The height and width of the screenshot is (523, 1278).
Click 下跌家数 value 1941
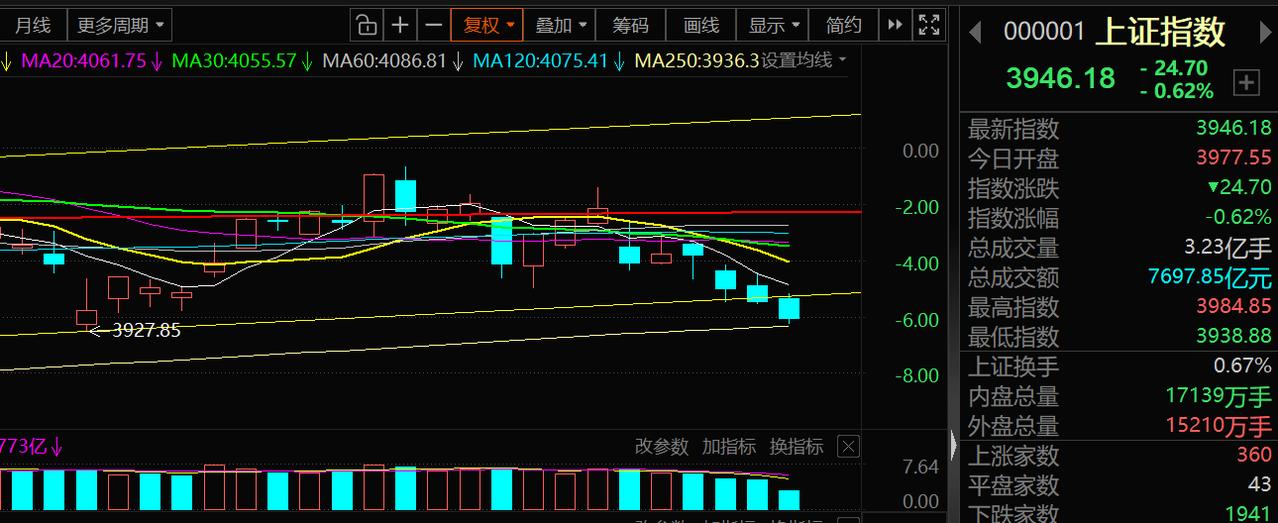point(1246,514)
